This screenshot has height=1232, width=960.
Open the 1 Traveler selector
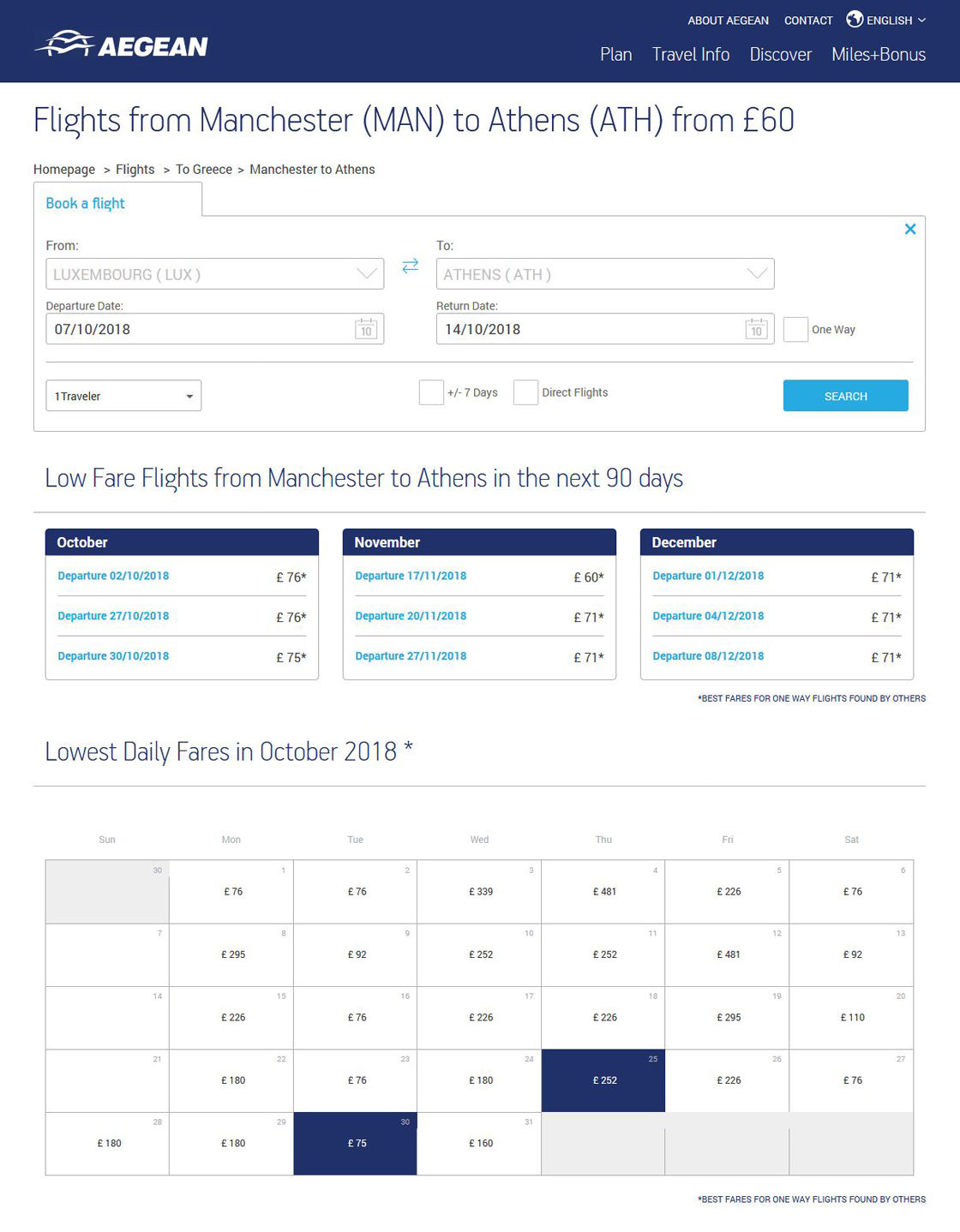coord(123,396)
